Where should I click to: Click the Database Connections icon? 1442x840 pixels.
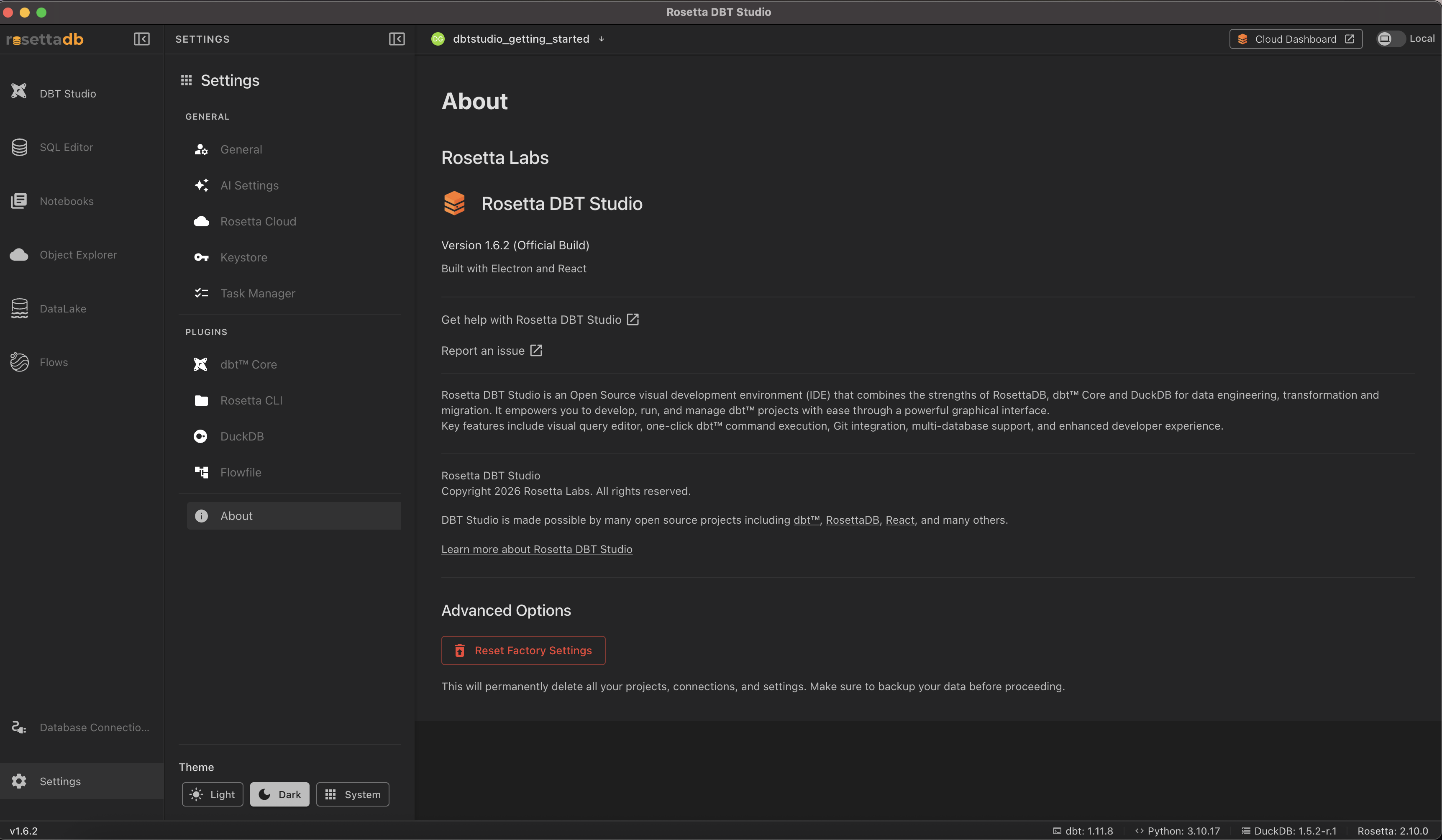(19, 727)
